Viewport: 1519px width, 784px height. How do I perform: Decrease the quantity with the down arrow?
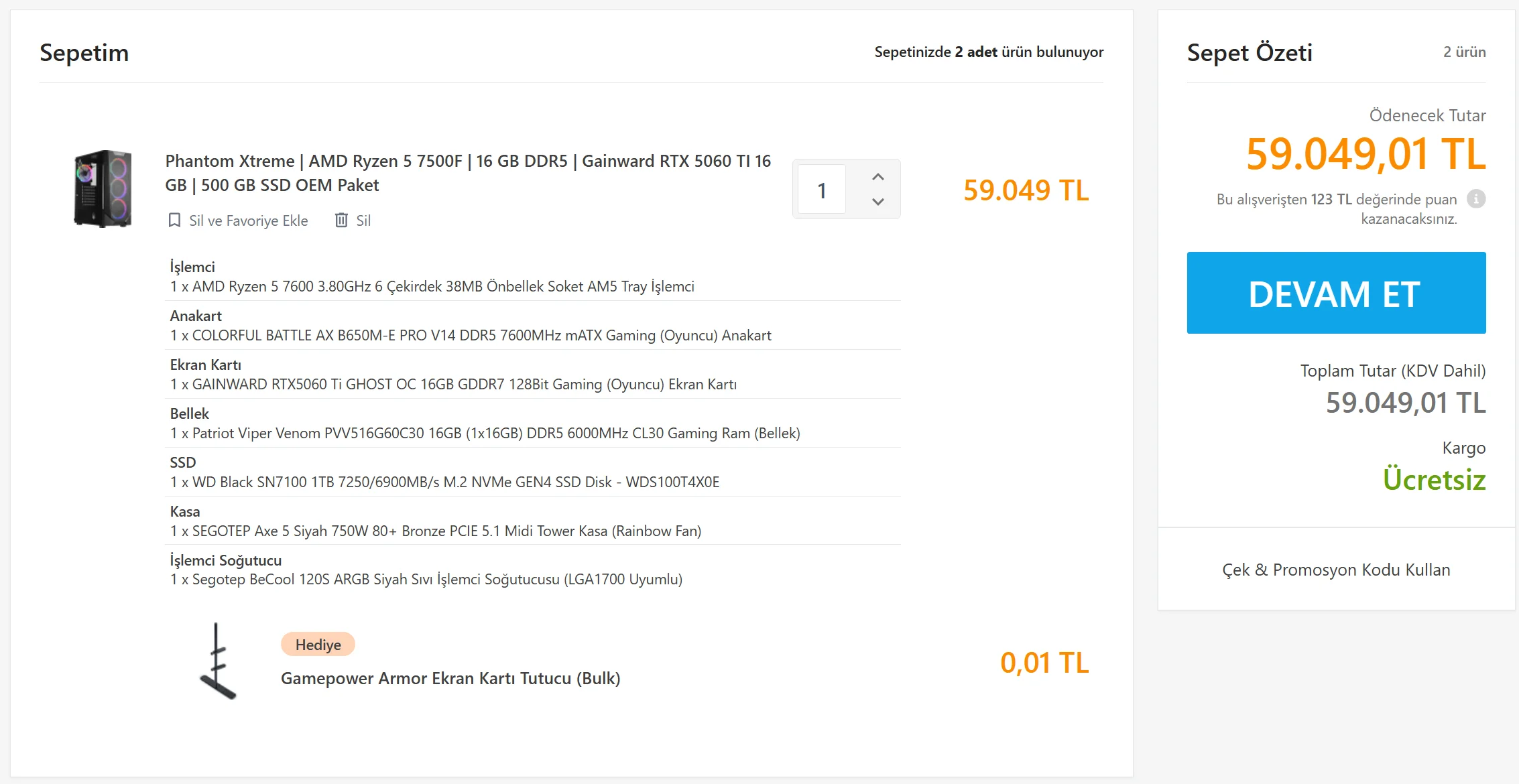pyautogui.click(x=877, y=202)
